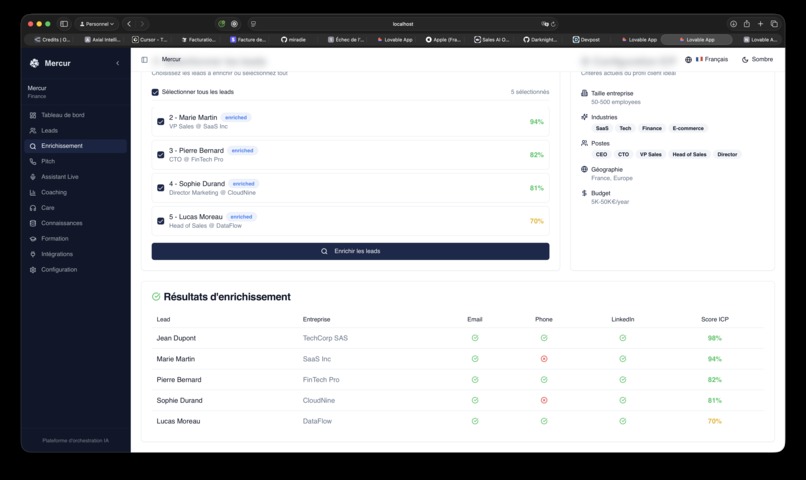Screen dimensions: 806x480
Task: Click Pierre Bernard's LinkedIn check icon
Action: tap(622, 380)
